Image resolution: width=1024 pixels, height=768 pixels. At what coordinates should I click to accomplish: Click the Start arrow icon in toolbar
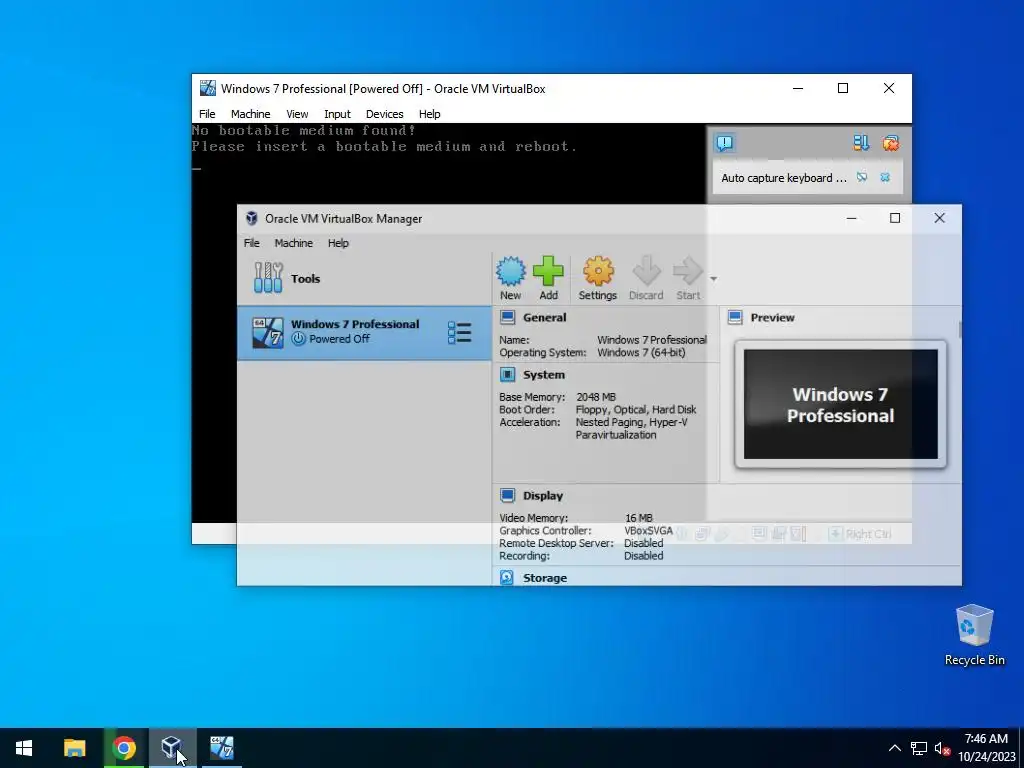(x=688, y=271)
